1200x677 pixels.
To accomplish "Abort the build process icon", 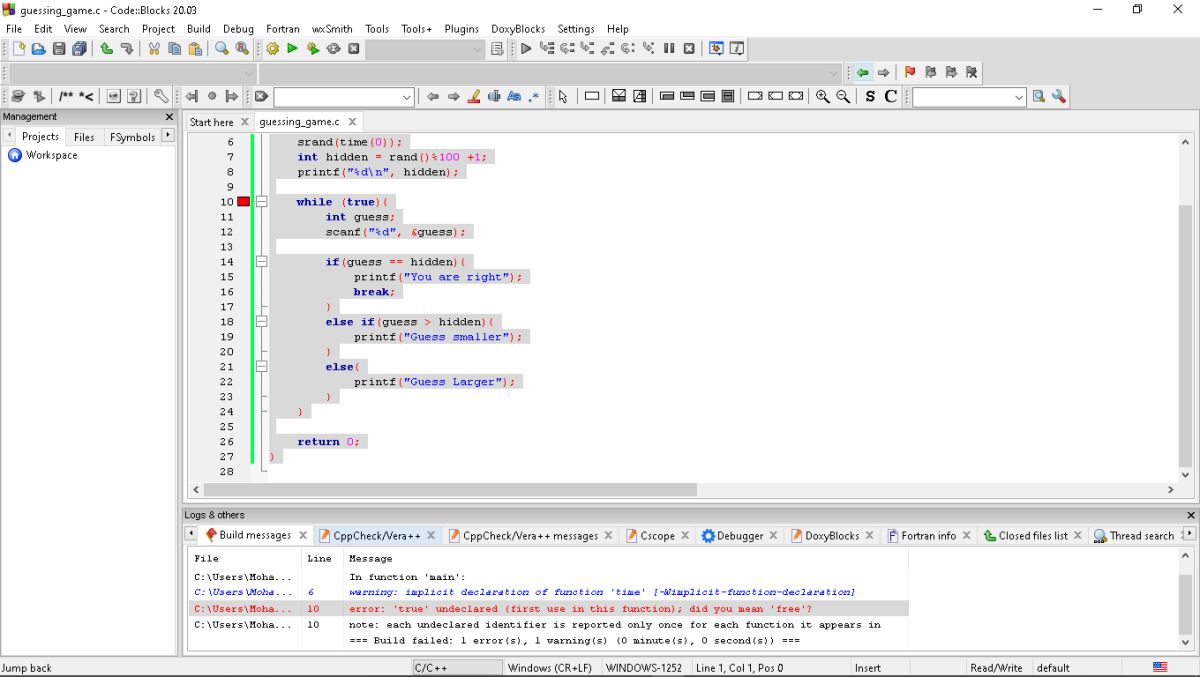I will point(354,49).
